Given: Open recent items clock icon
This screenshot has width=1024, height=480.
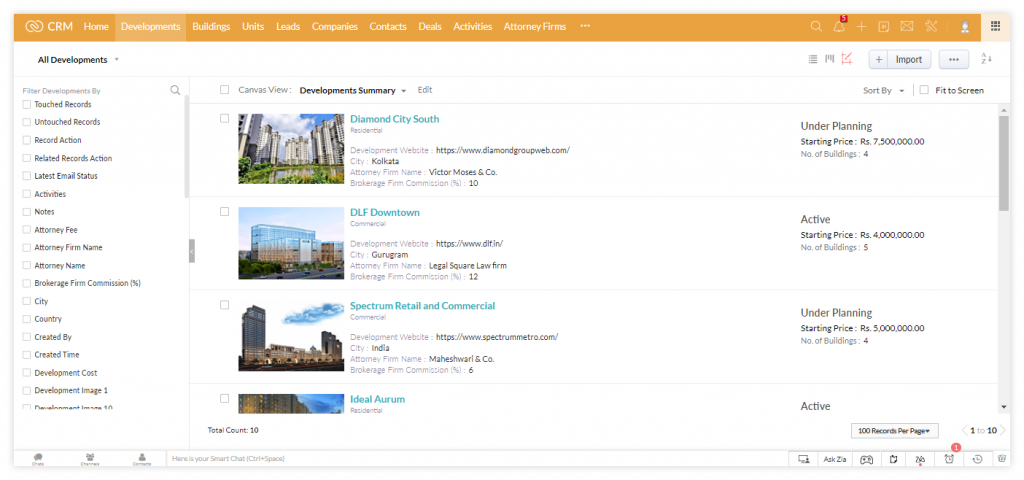Looking at the screenshot, I should click(978, 459).
